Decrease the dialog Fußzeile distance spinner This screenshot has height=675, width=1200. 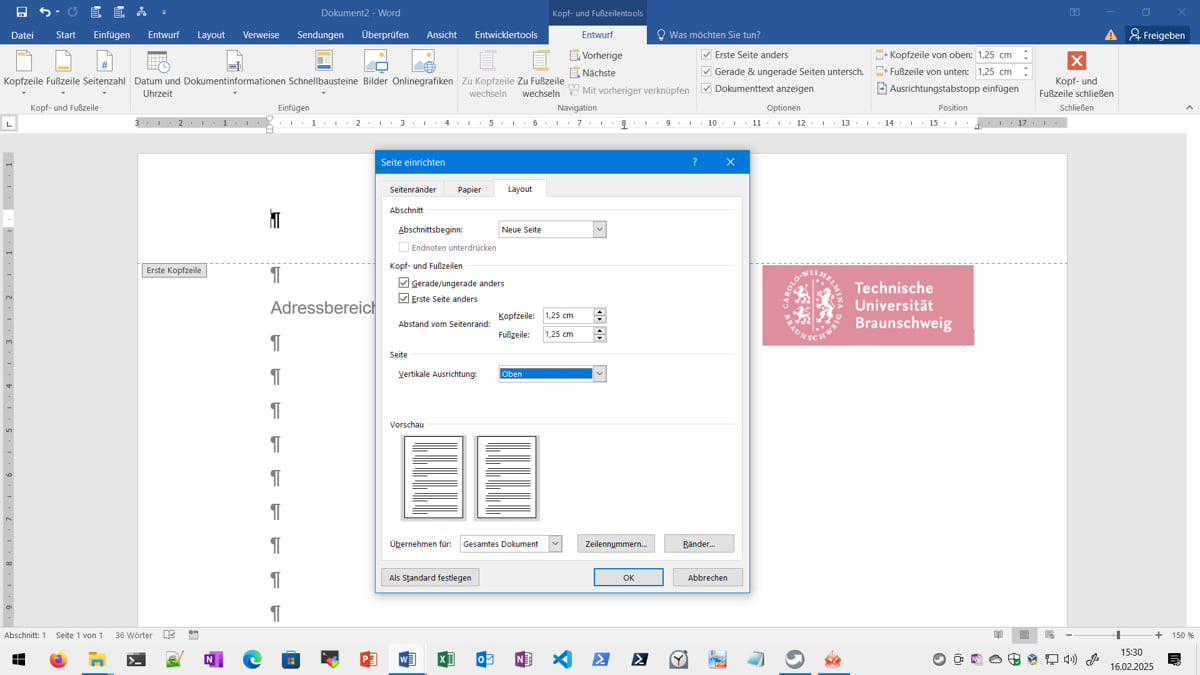click(x=600, y=338)
